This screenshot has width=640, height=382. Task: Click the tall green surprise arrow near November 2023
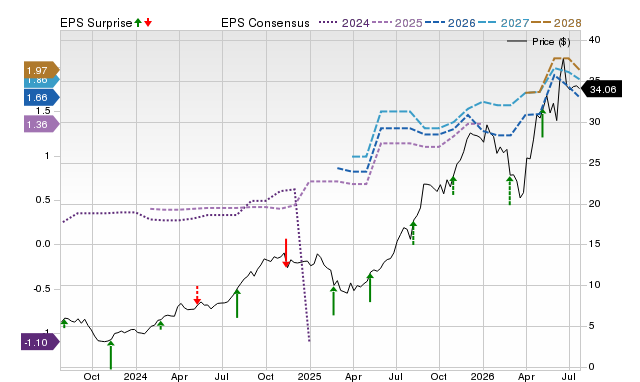(111, 355)
